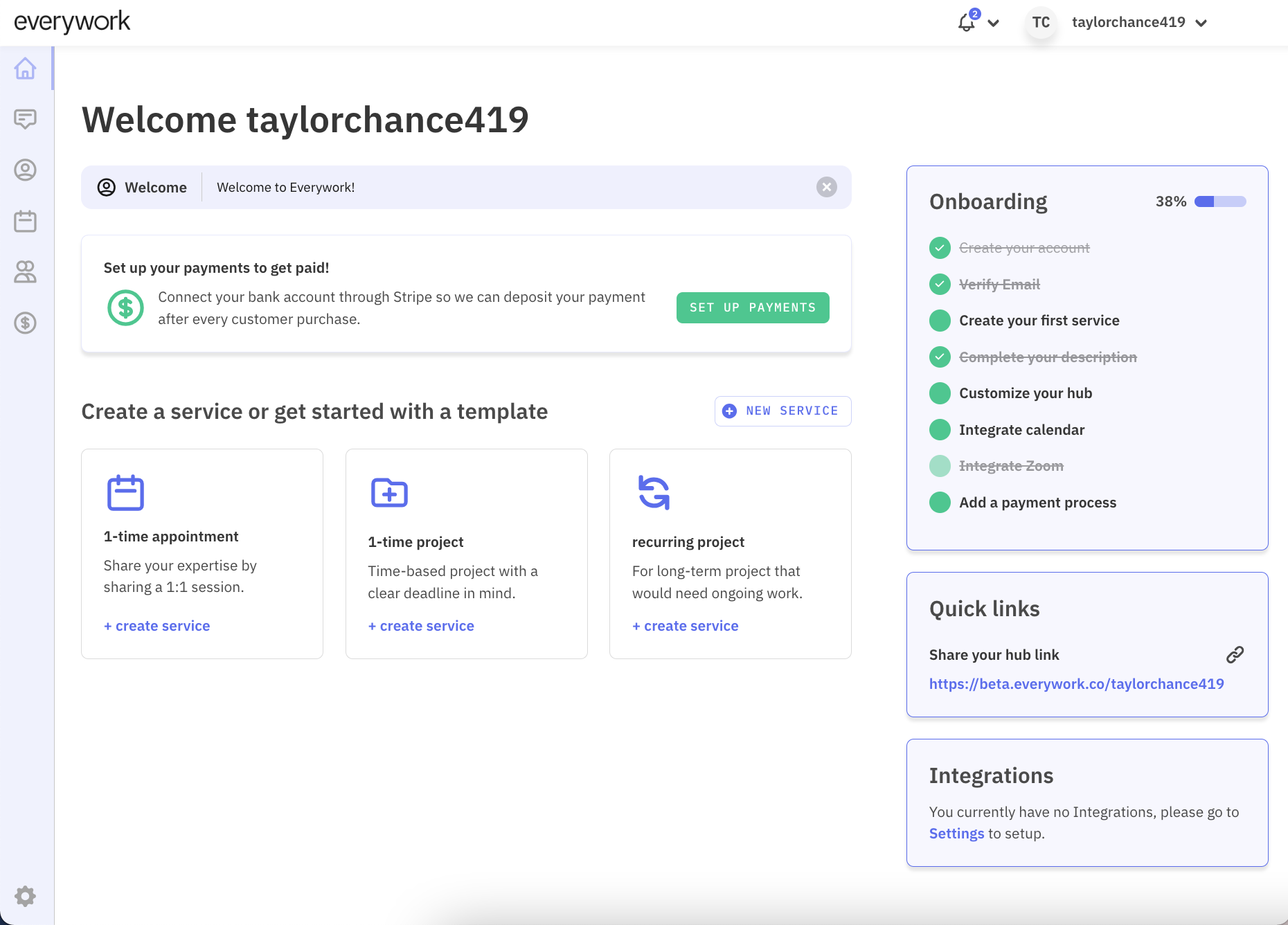1288x925 pixels.
Task: Open the Messages sidebar icon
Action: click(26, 119)
